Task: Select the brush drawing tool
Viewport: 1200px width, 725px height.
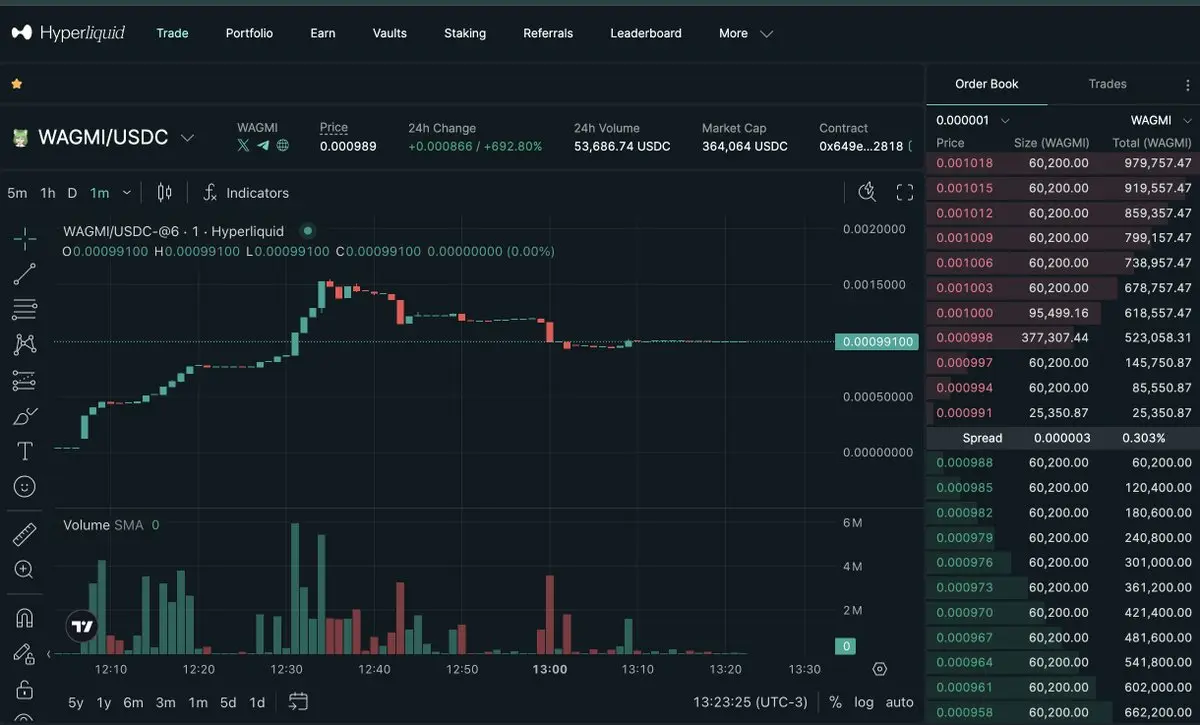Action: point(25,416)
